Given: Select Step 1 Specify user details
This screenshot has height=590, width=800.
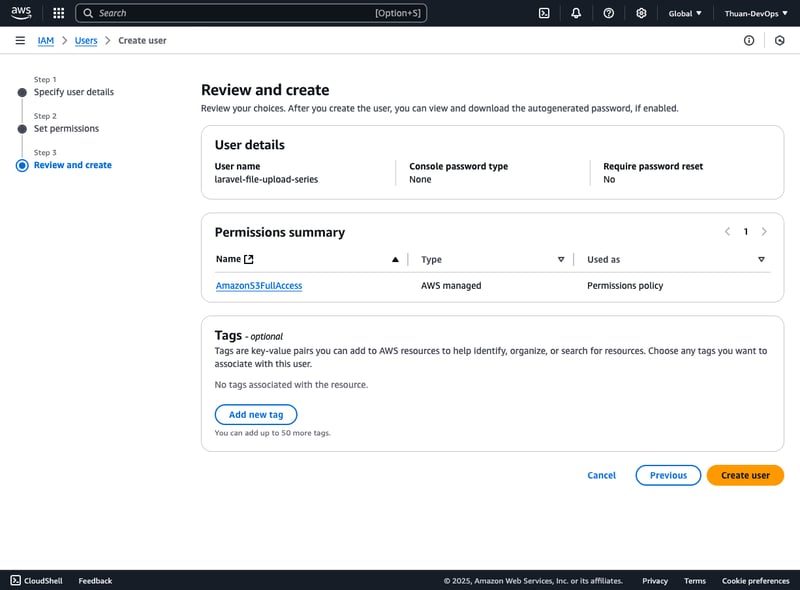Looking at the screenshot, I should coord(74,92).
